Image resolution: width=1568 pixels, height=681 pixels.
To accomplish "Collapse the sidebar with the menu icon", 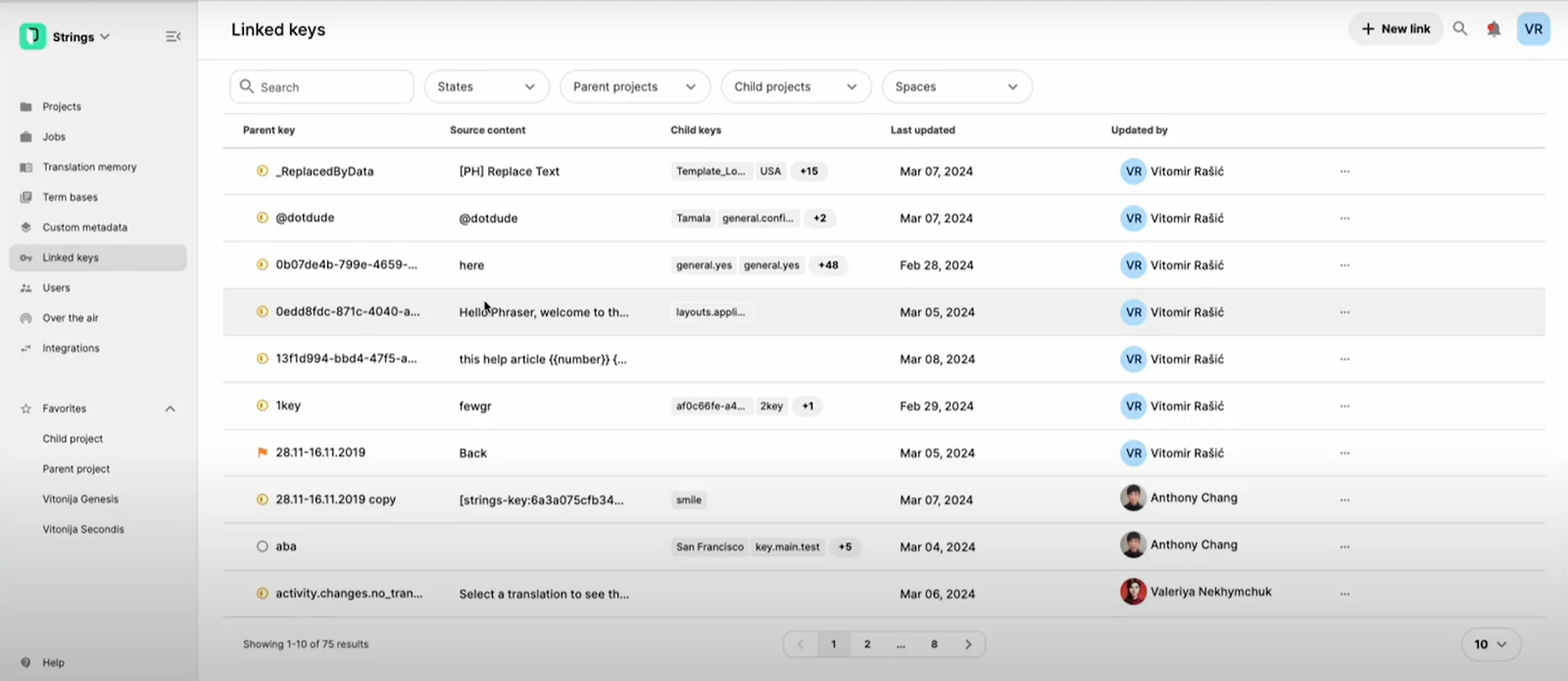I will tap(173, 37).
